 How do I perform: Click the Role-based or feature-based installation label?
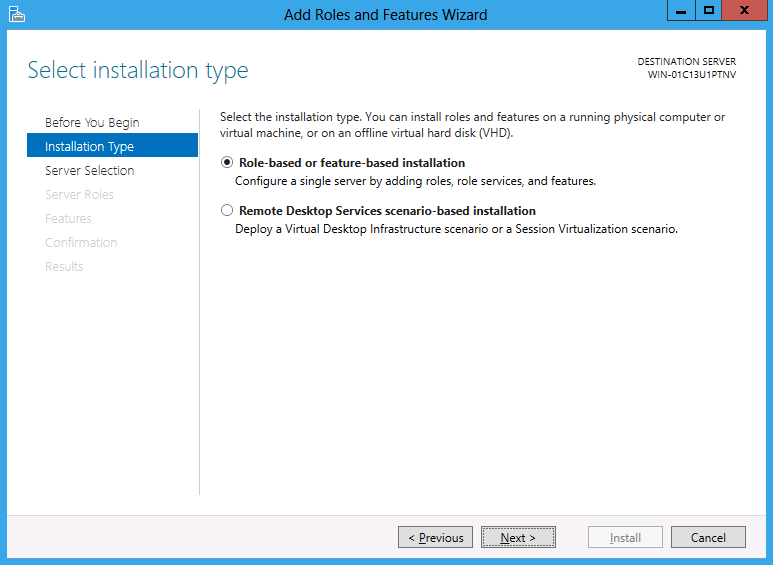pos(352,163)
